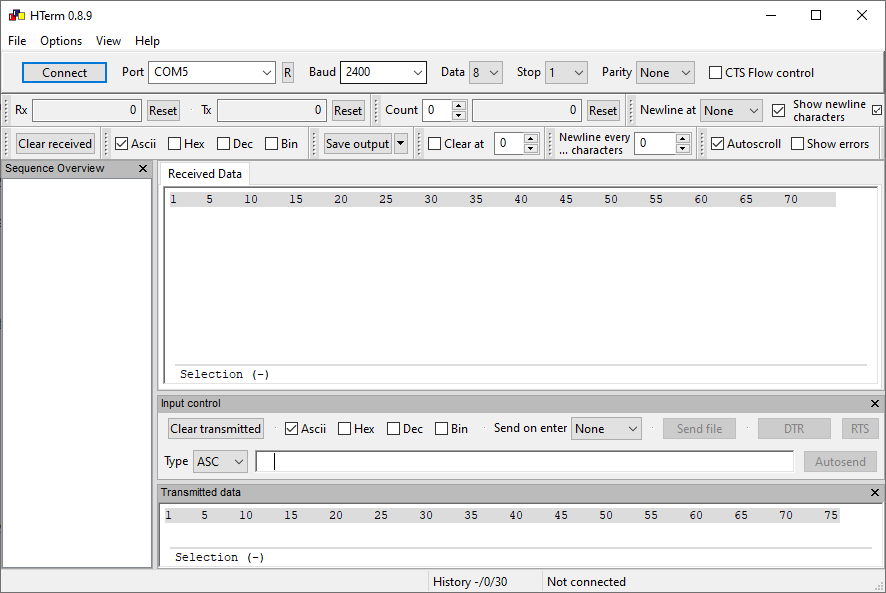The height and width of the screenshot is (593, 886).
Task: Close the Transmitted data panel
Action: click(875, 492)
